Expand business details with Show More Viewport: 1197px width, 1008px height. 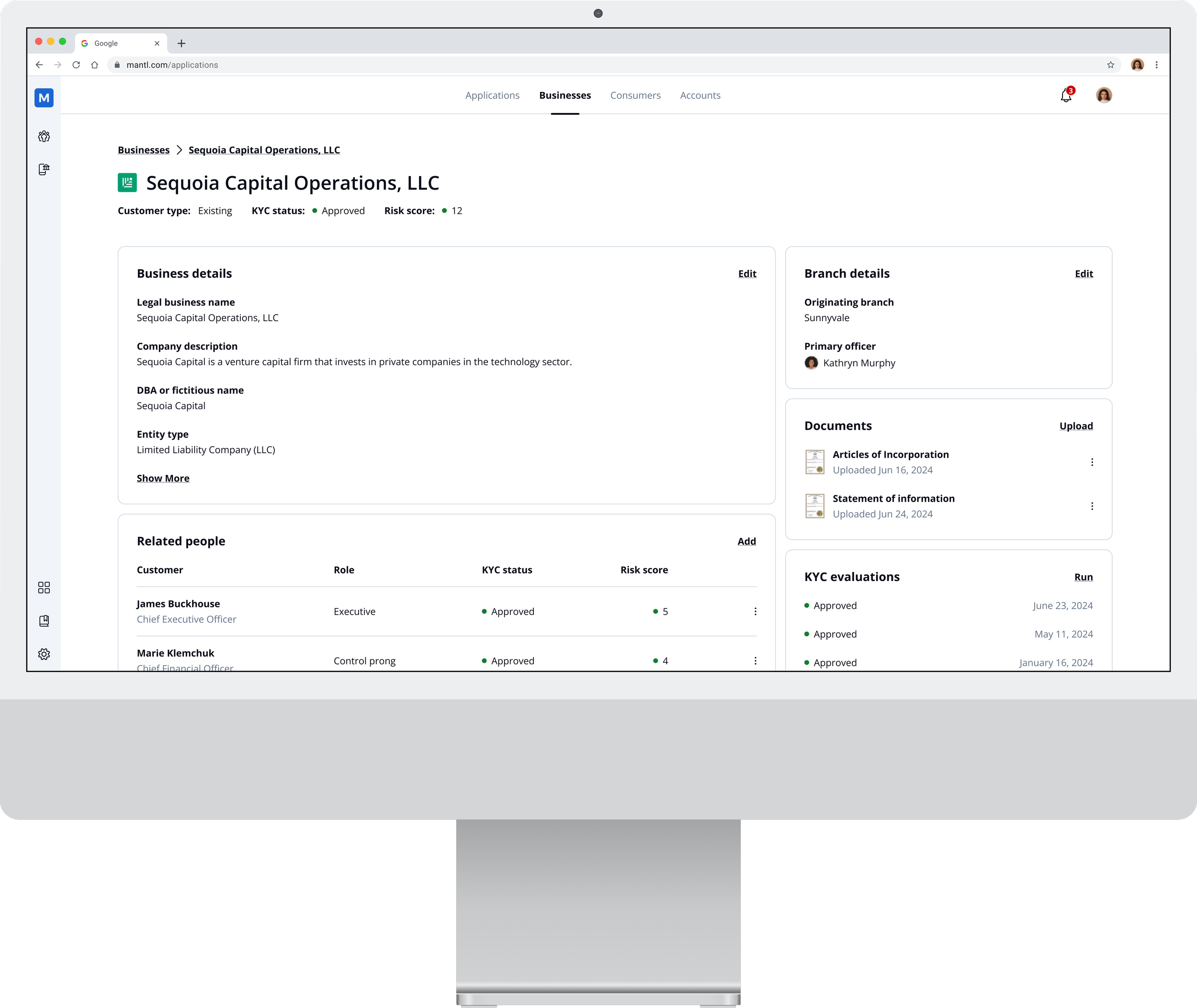(163, 478)
